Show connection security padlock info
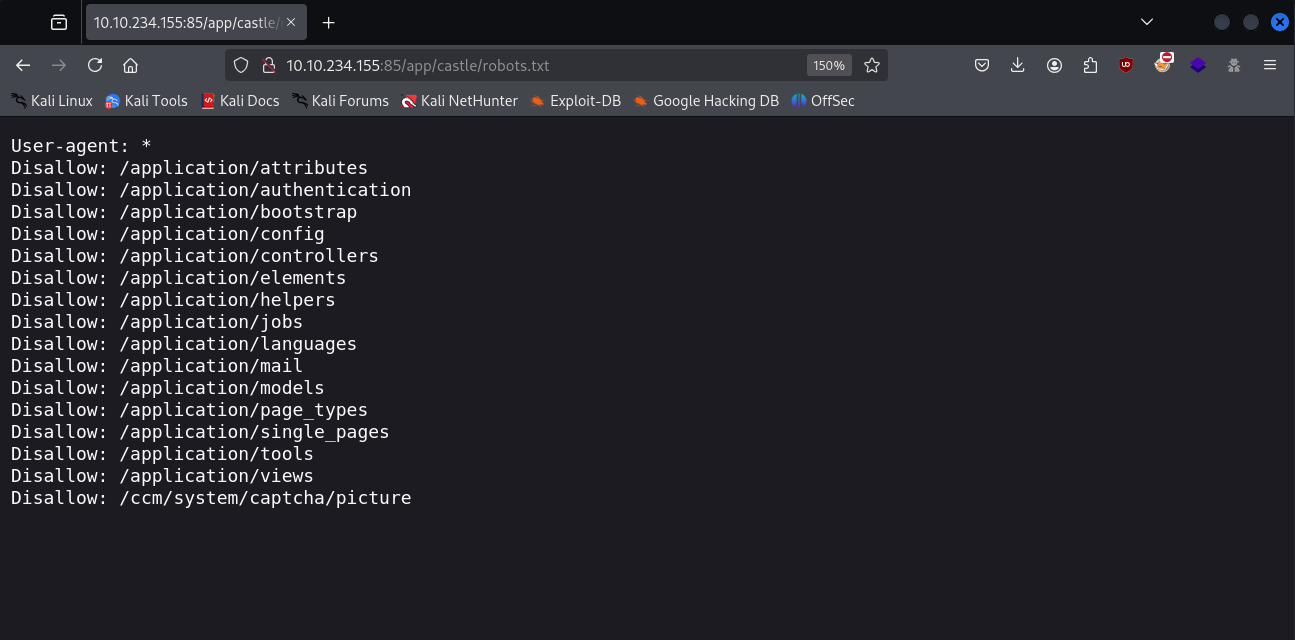Image resolution: width=1295 pixels, height=640 pixels. (x=267, y=65)
